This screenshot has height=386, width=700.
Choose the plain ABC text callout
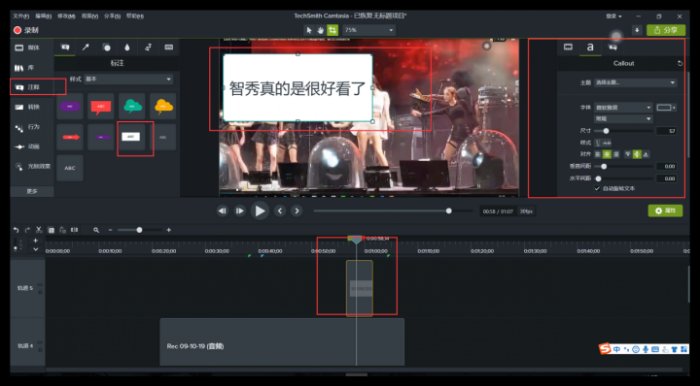pyautogui.click(x=70, y=168)
